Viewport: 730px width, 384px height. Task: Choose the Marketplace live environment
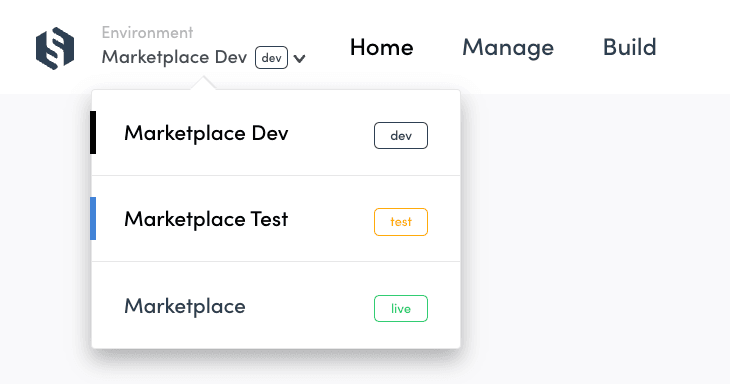(276, 305)
